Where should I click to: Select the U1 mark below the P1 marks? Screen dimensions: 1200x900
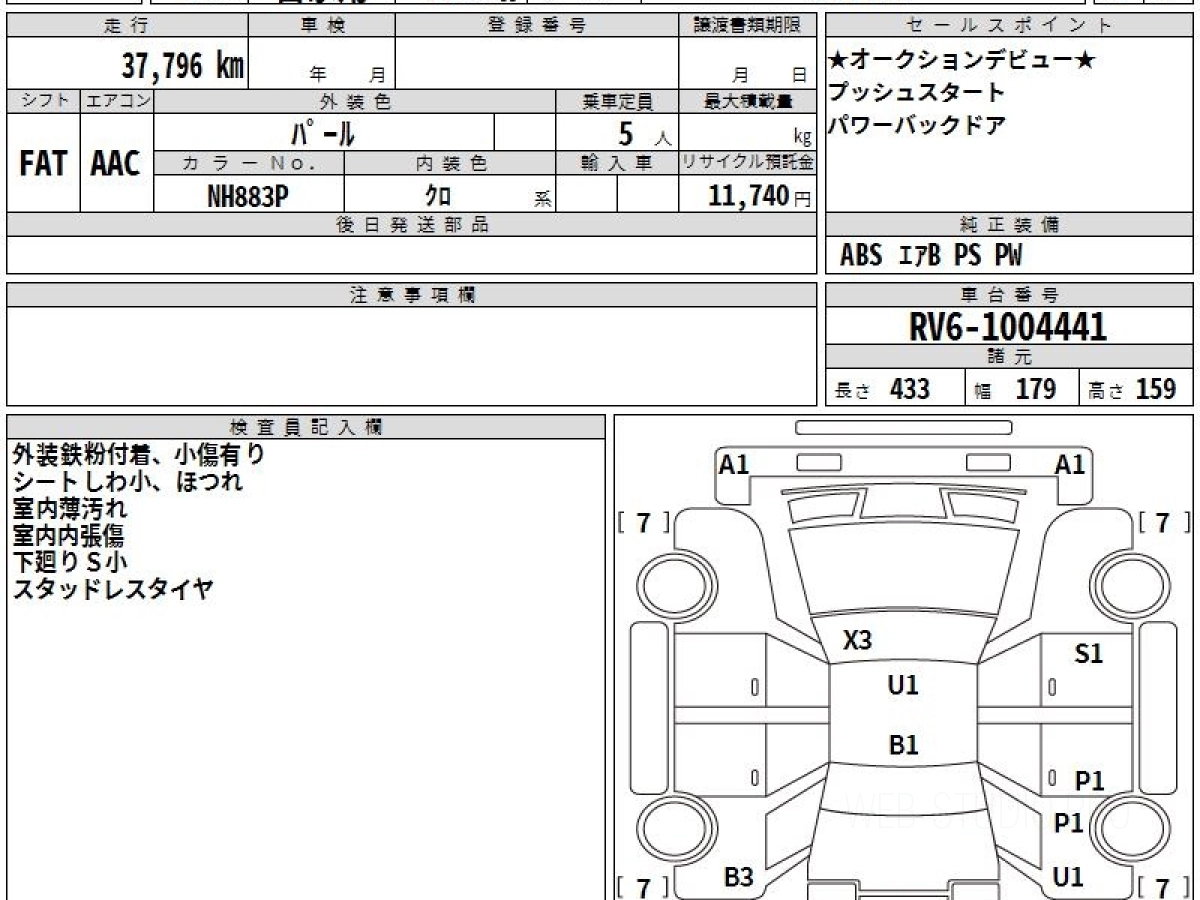pyautogui.click(x=1069, y=877)
